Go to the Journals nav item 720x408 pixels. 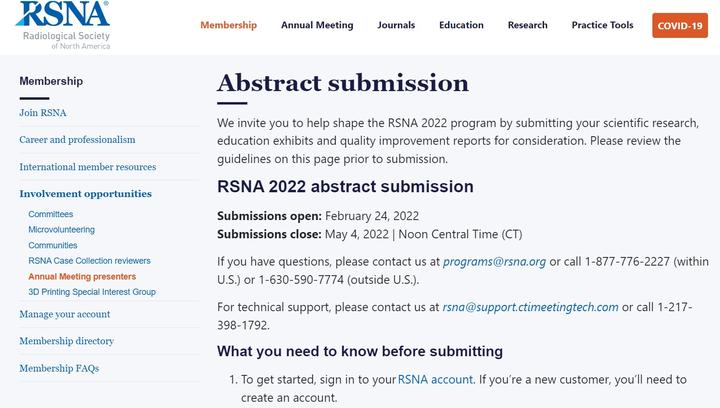click(396, 25)
